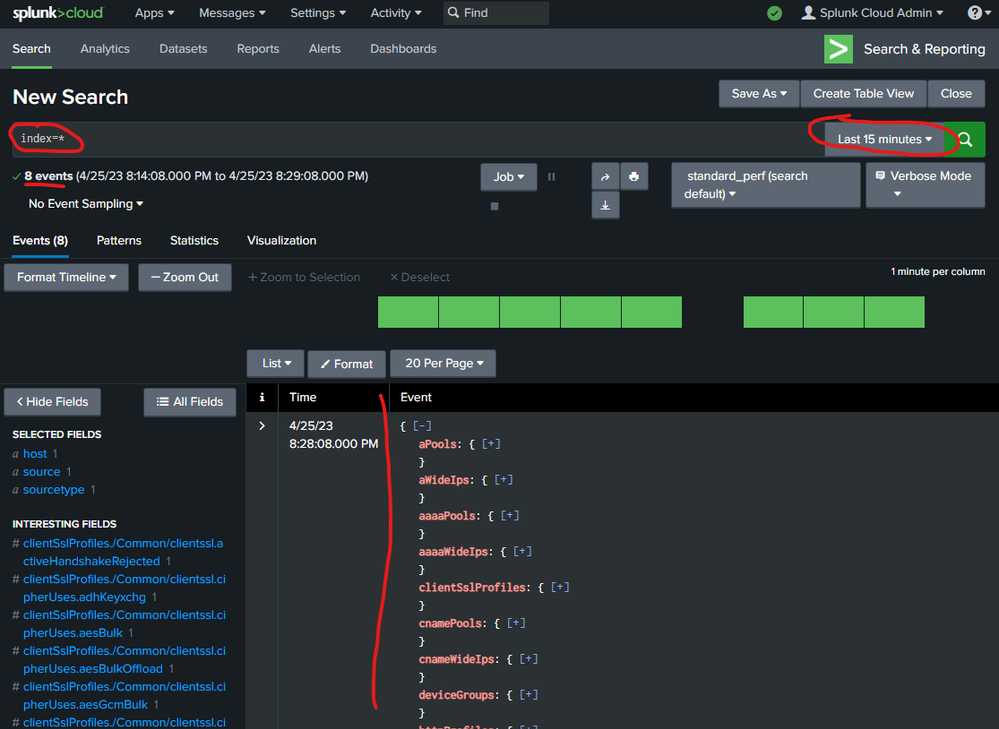Switch to the Patterns tab

point(119,241)
